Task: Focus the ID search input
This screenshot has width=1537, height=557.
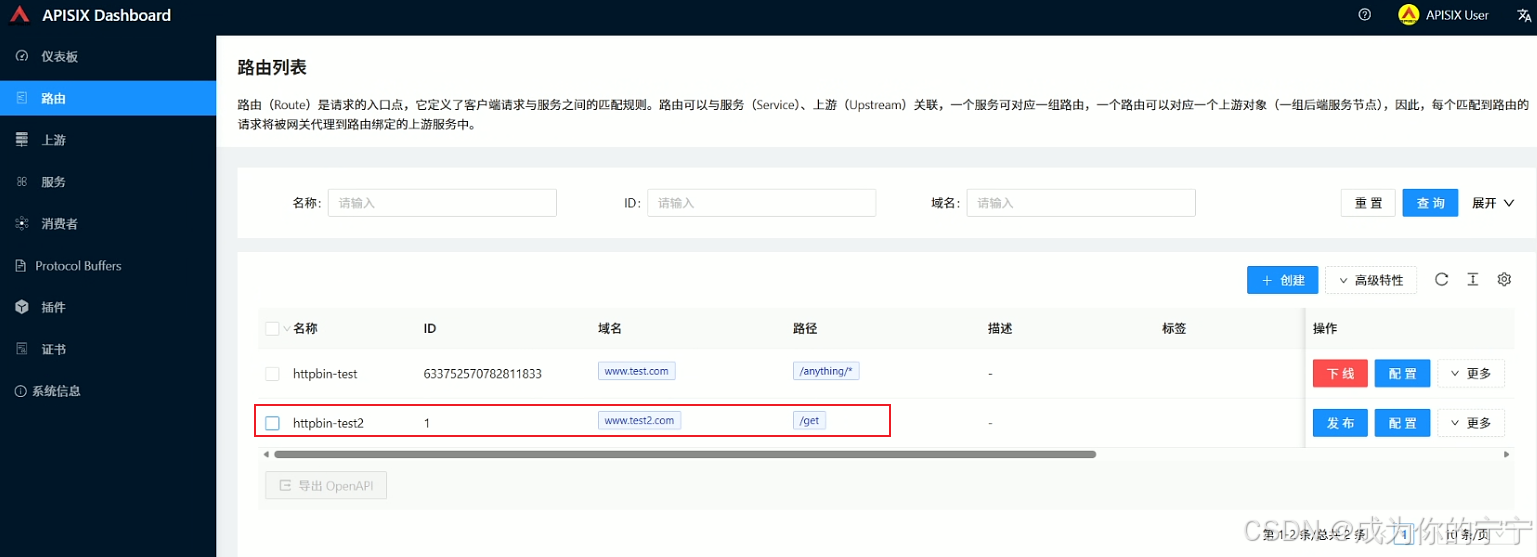Action: [x=761, y=203]
